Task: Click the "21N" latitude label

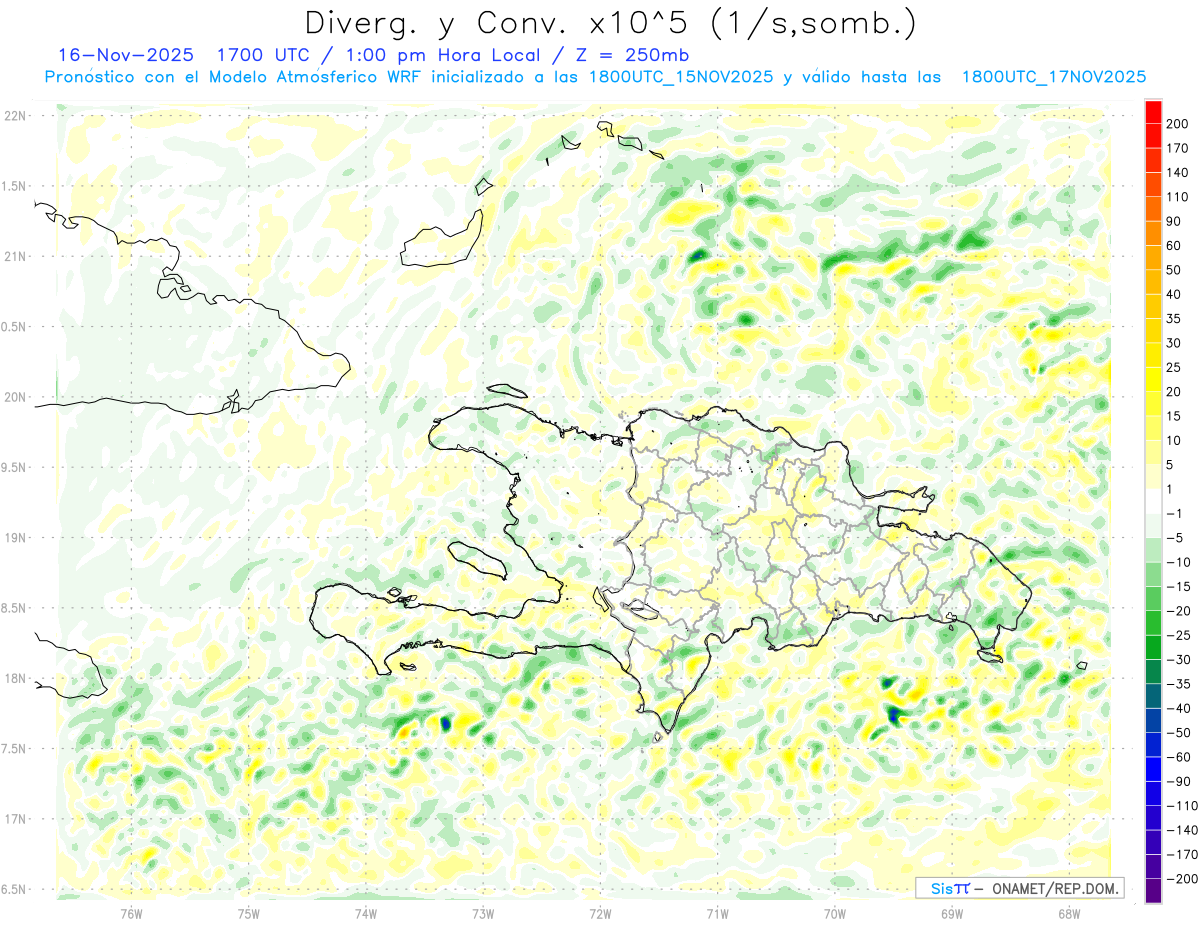Action: pyautogui.click(x=14, y=256)
